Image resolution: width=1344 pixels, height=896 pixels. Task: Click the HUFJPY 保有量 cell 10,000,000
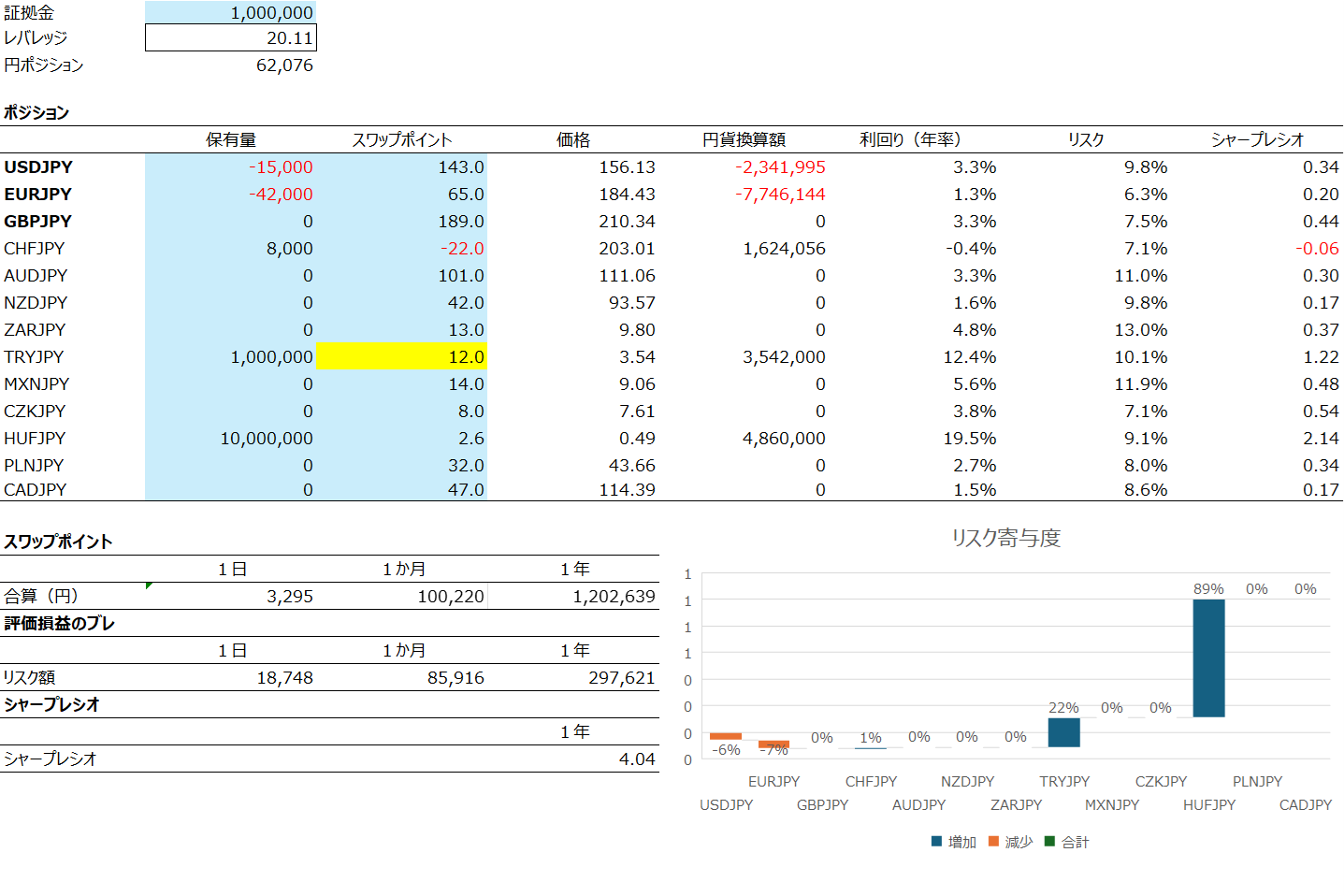231,438
